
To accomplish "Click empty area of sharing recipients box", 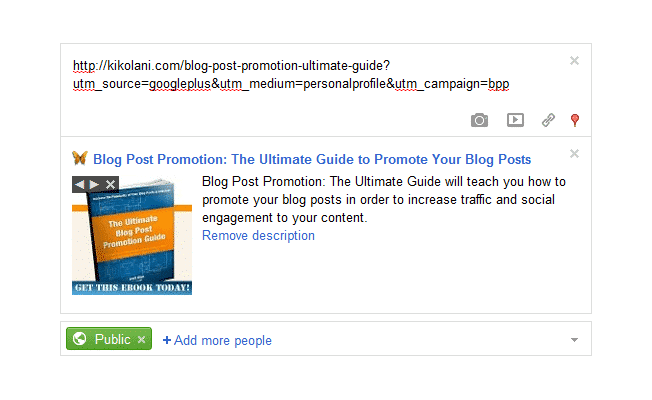I will (x=420, y=340).
